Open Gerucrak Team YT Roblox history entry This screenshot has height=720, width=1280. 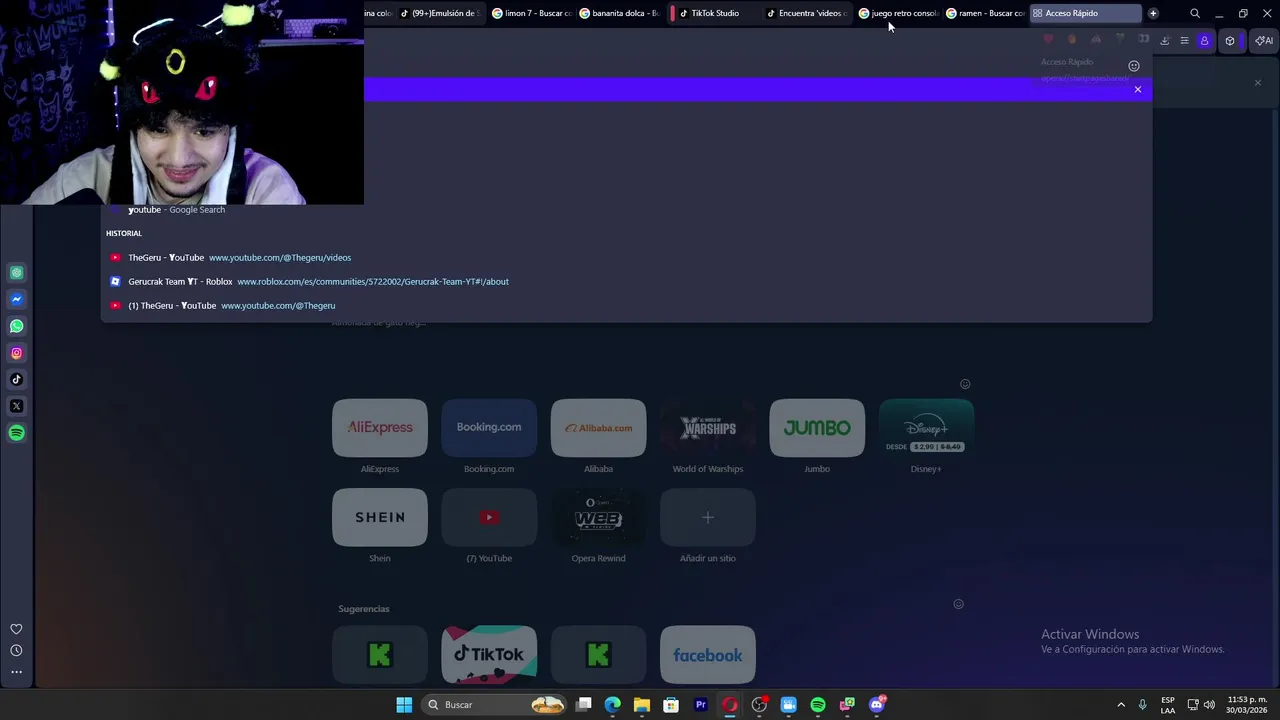coord(626,281)
